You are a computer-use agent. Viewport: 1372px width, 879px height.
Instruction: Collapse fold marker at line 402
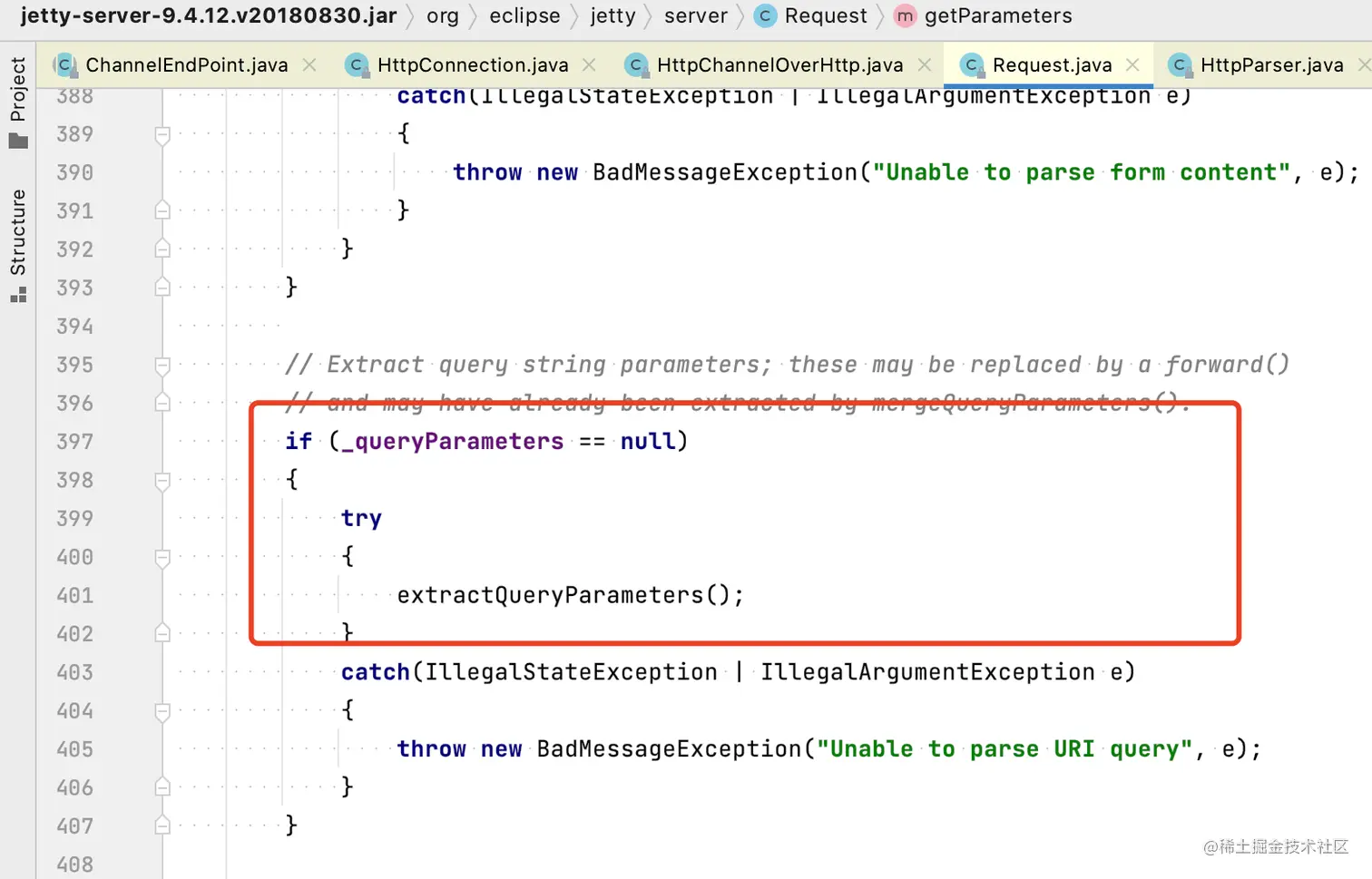162,633
